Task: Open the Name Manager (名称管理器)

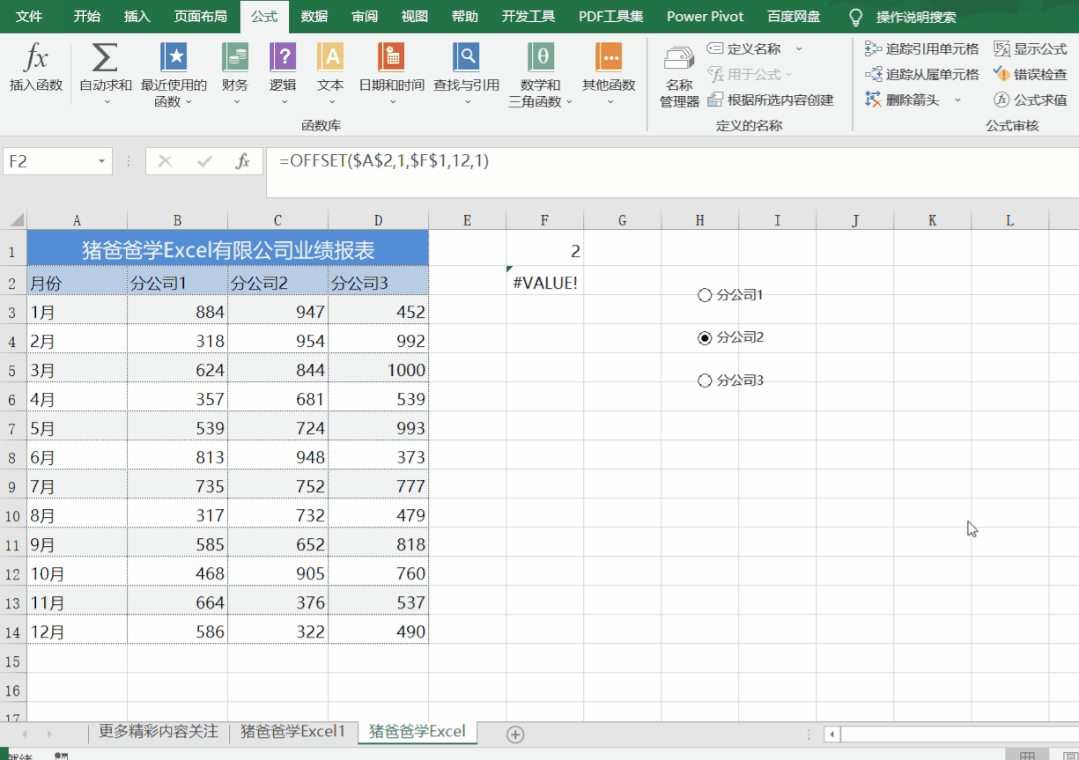Action: 679,76
